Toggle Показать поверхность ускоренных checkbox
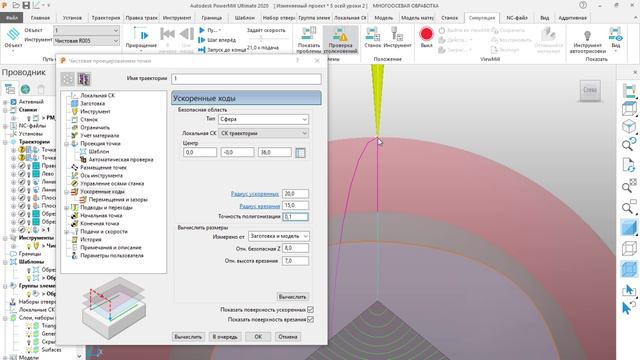Screen dimensions: 640x360 pyautogui.click(x=310, y=310)
